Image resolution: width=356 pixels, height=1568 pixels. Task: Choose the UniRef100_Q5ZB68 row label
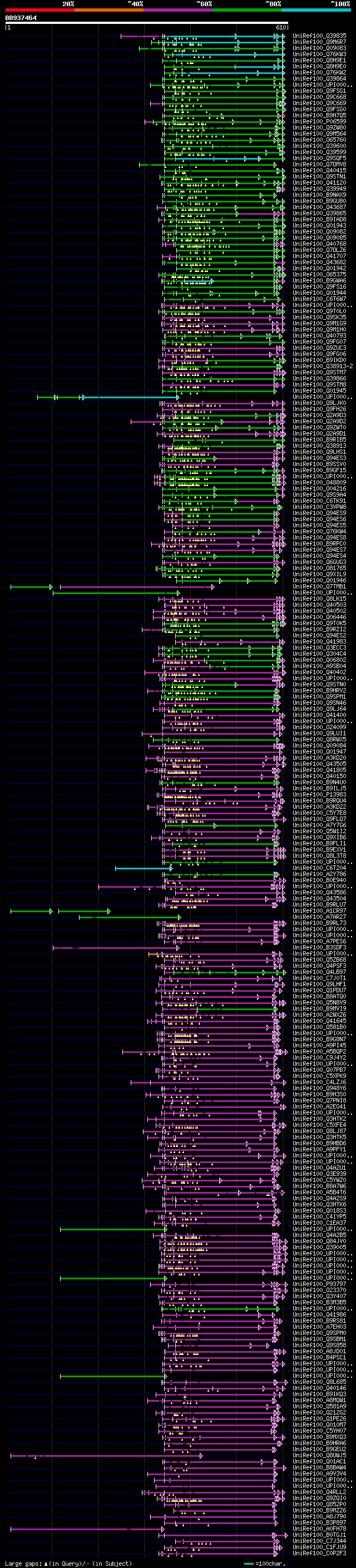pyautogui.click(x=319, y=959)
